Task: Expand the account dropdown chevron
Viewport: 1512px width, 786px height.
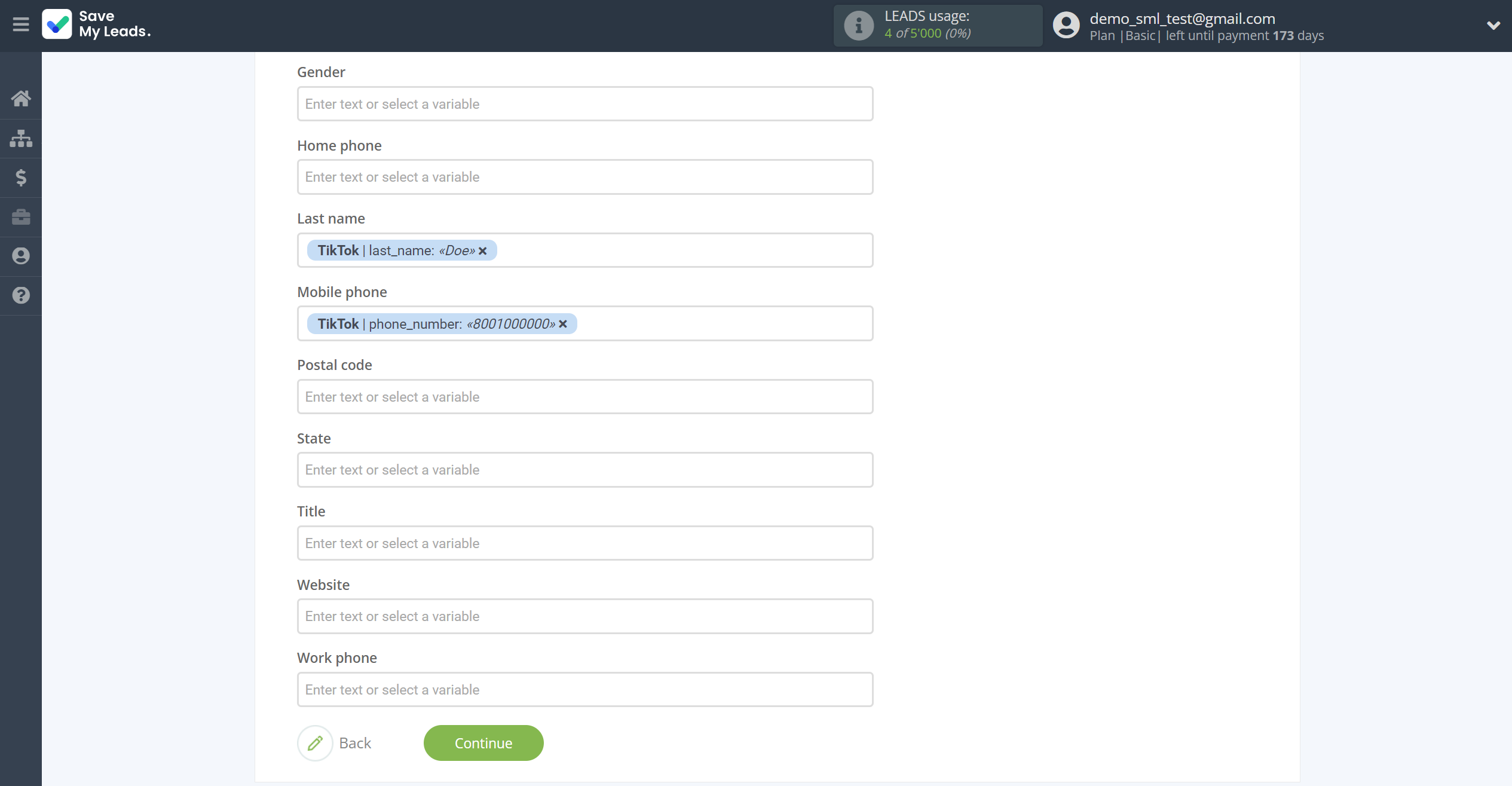Action: pos(1493,25)
